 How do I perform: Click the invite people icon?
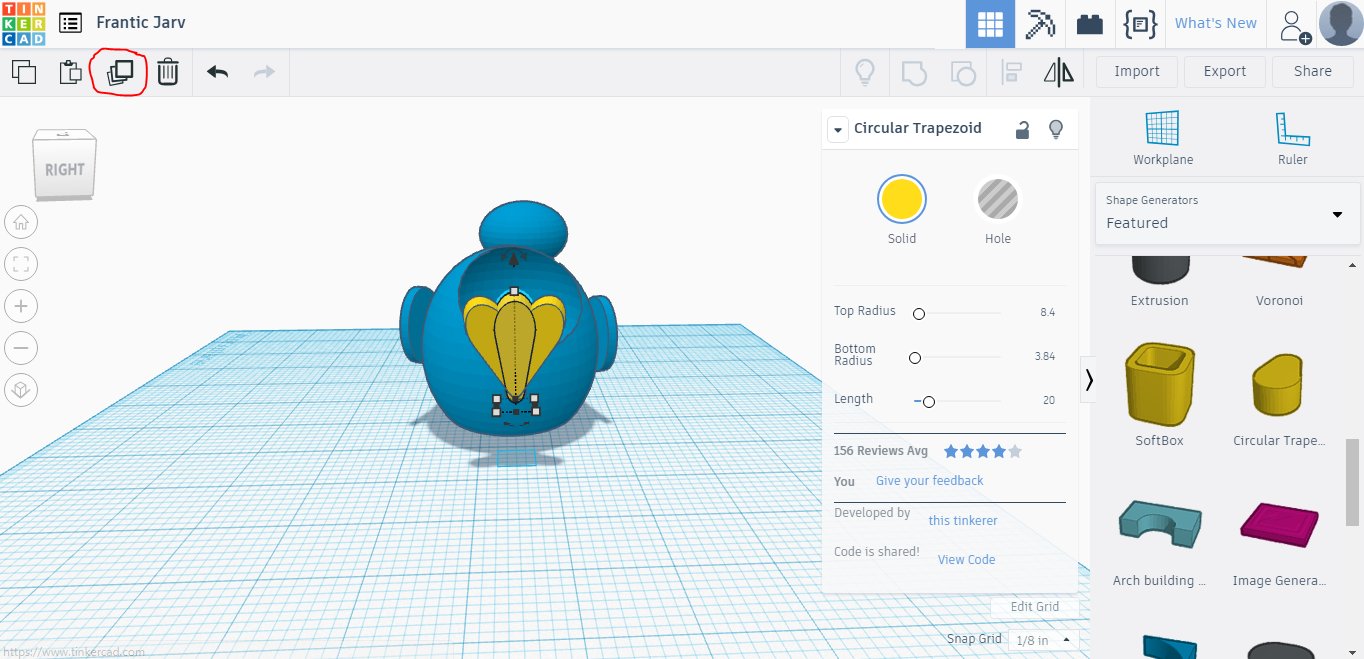[1293, 25]
